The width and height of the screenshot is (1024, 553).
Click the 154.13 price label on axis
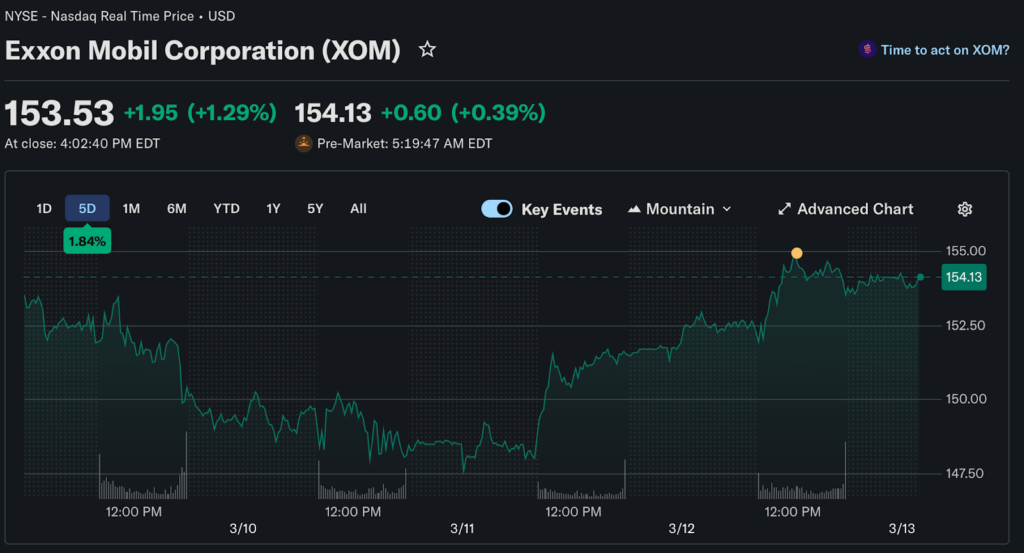(964, 278)
